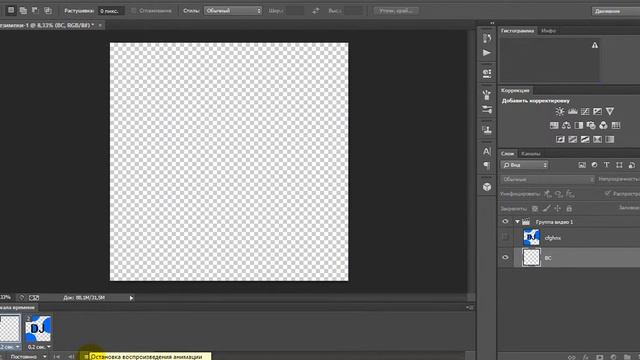Add an Invert adjustment
The width and height of the screenshot is (640, 360).
[x=560, y=140]
